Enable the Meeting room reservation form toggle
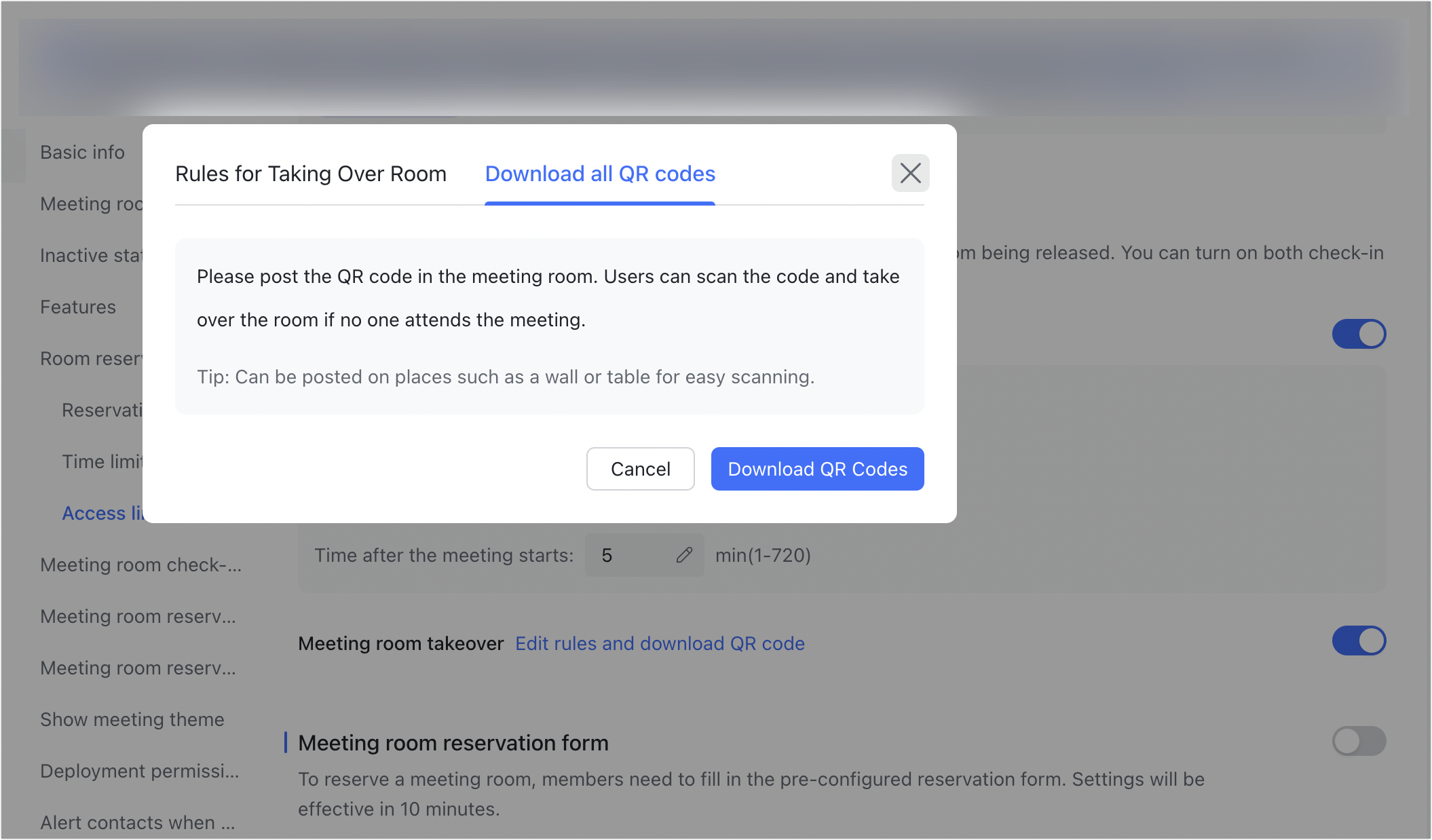The height and width of the screenshot is (840, 1432). pos(1359,741)
